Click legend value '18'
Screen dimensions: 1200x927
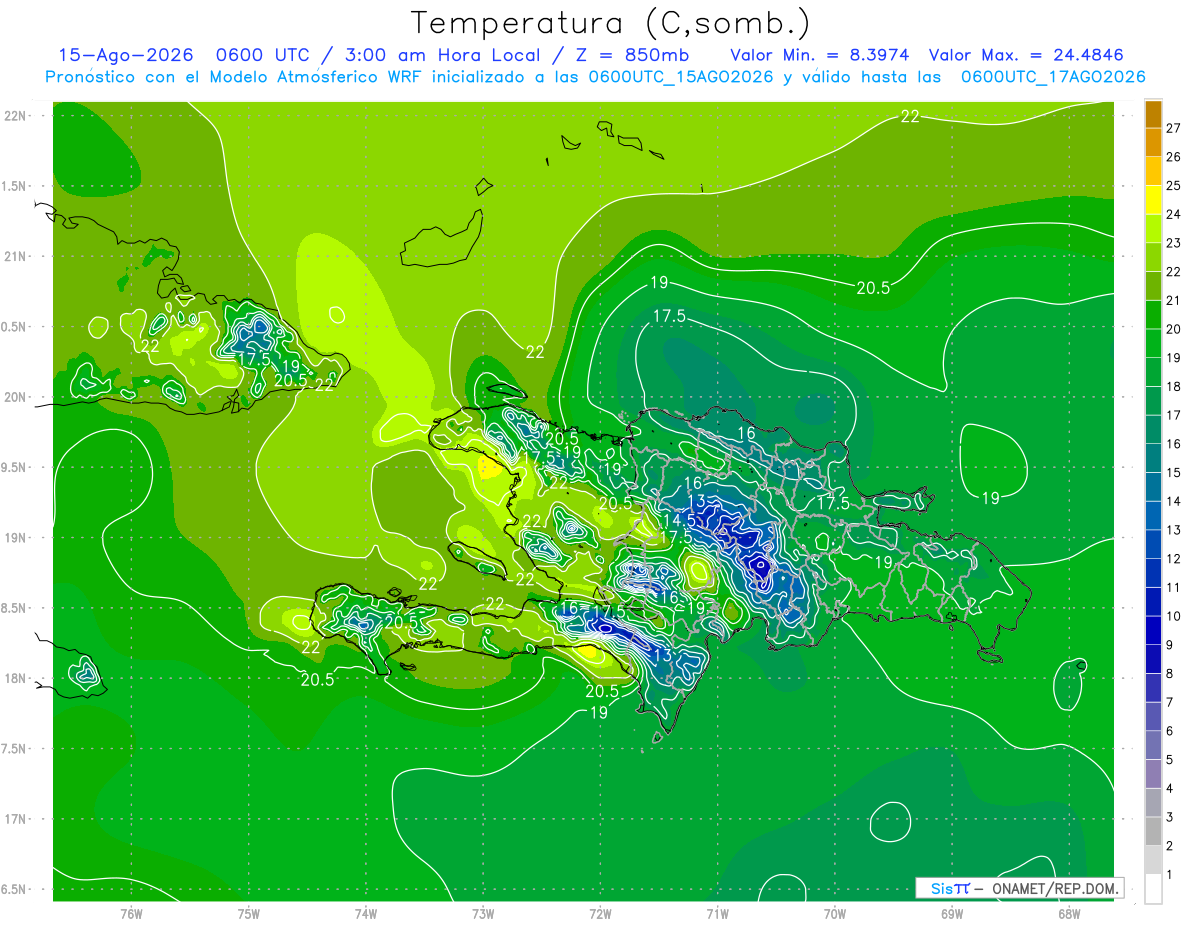1174,386
